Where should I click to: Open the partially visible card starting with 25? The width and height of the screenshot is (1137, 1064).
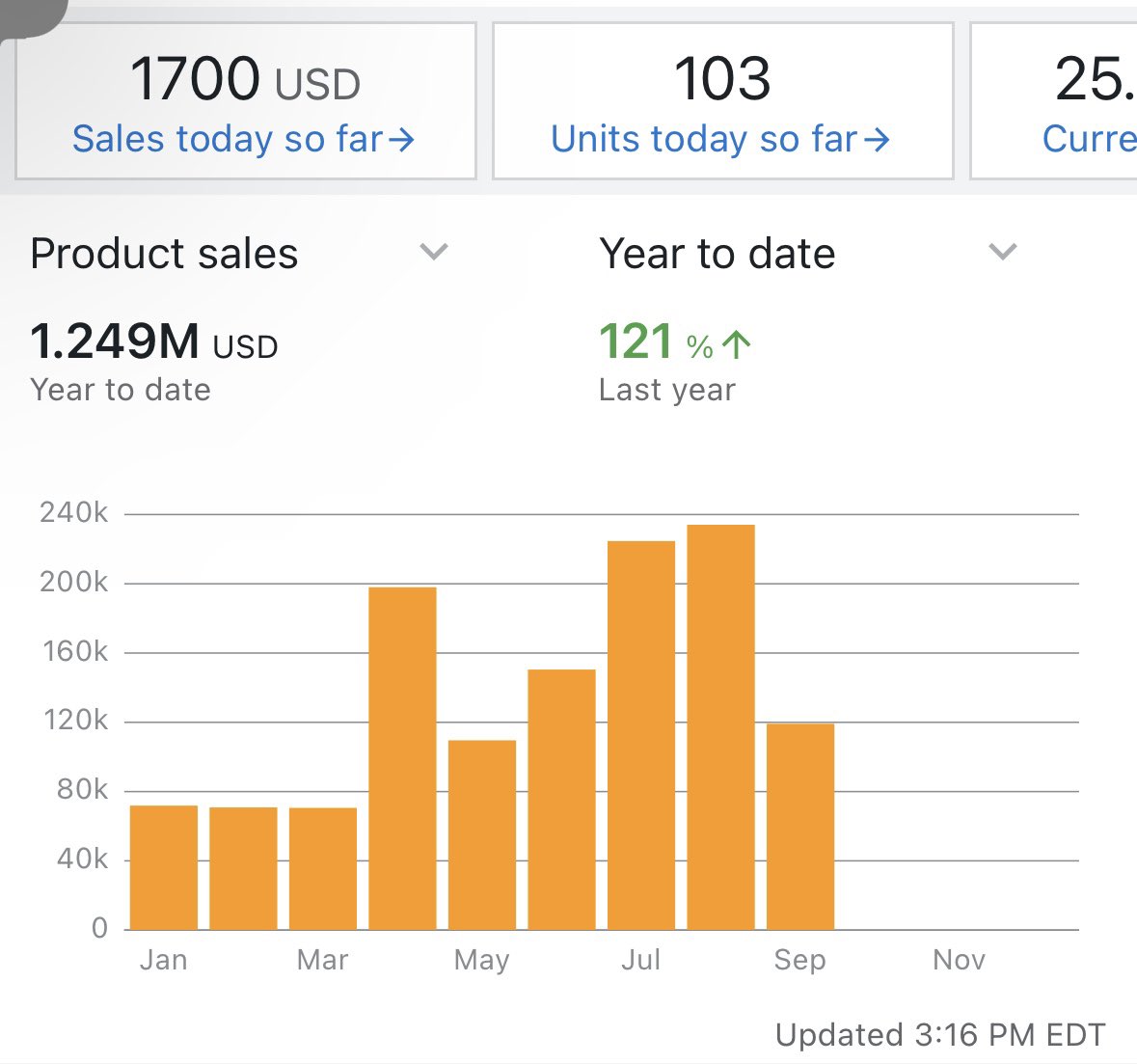tap(1054, 101)
